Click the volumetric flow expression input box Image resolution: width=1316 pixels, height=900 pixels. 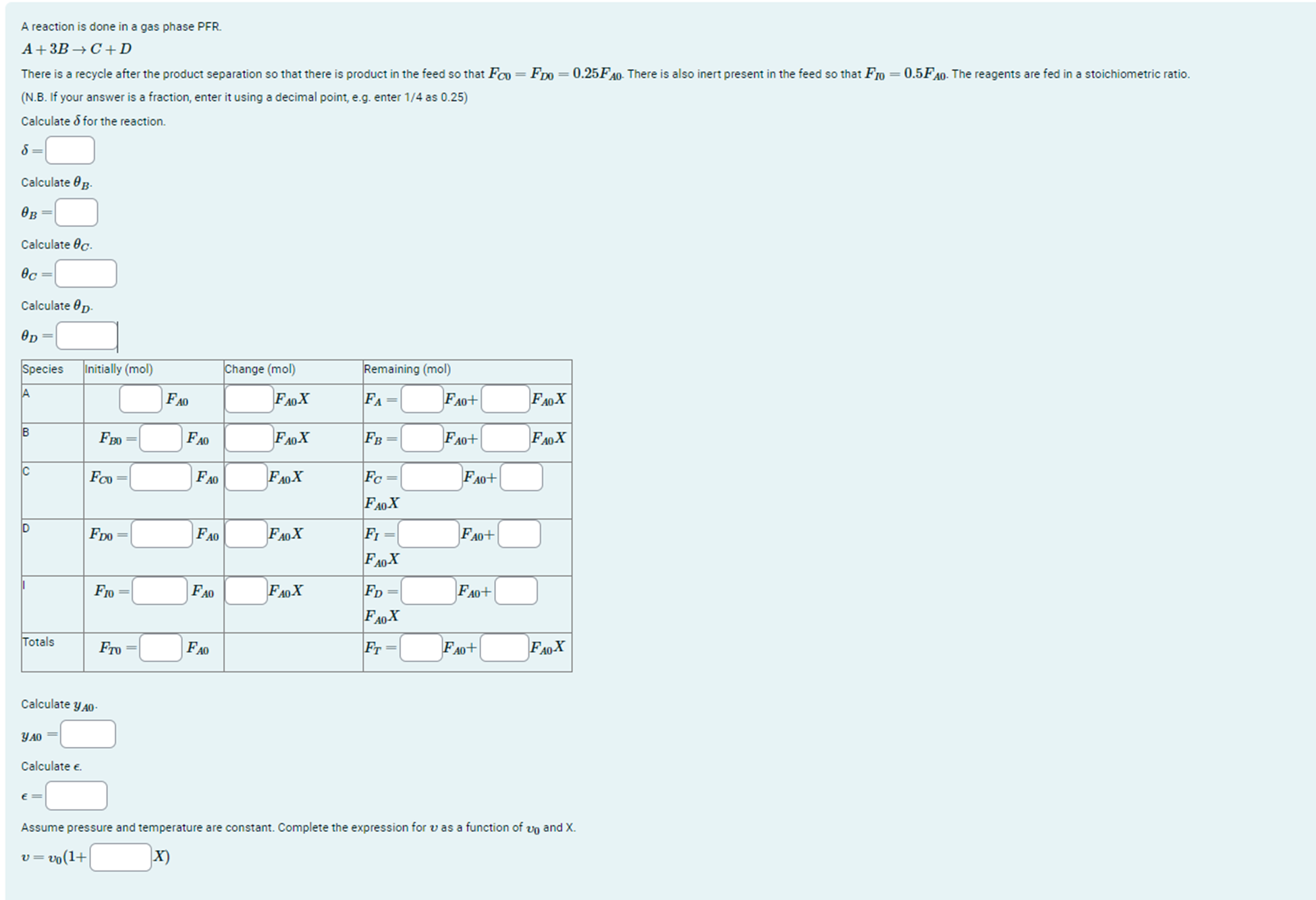[121, 857]
